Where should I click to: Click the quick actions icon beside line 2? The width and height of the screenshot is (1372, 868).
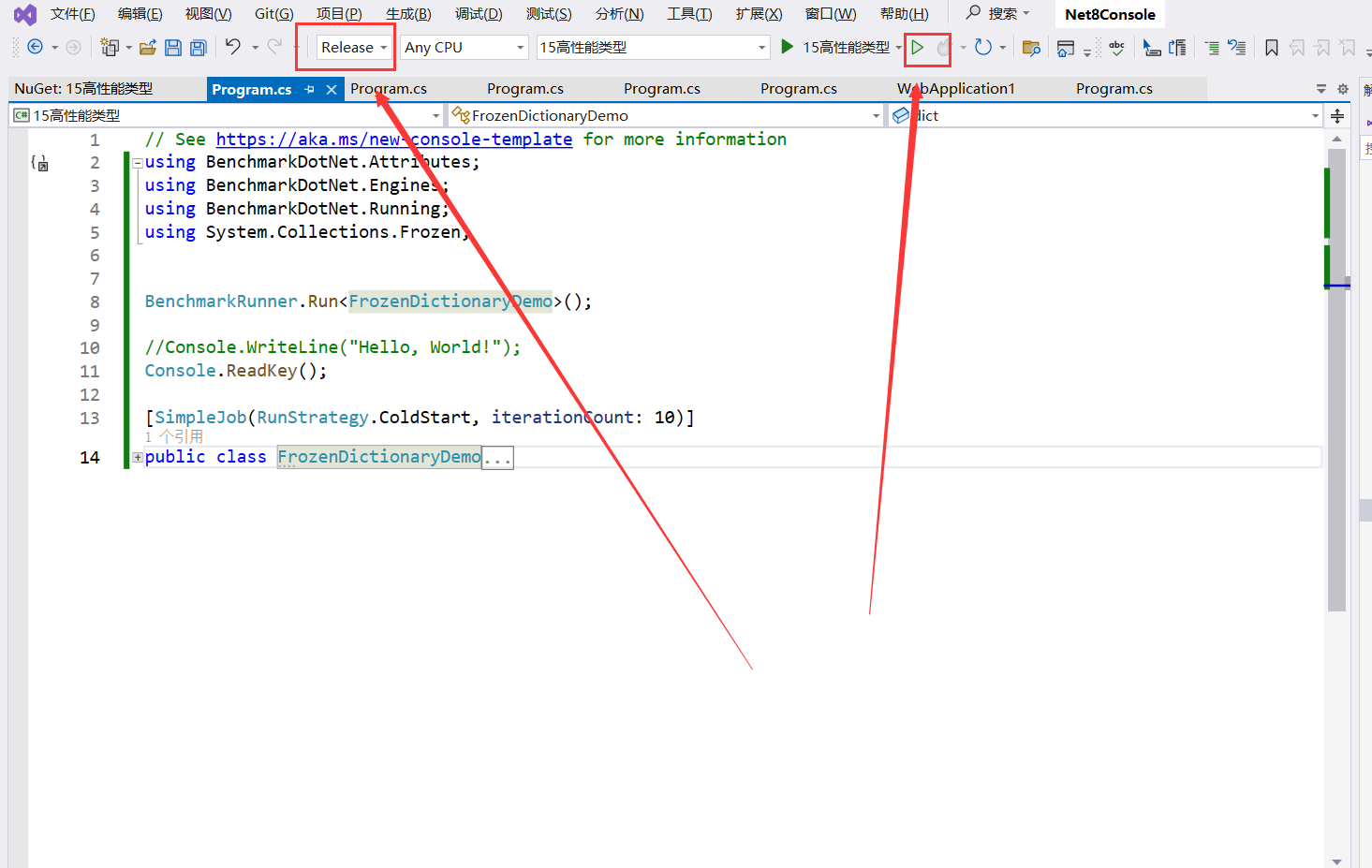coord(39,163)
